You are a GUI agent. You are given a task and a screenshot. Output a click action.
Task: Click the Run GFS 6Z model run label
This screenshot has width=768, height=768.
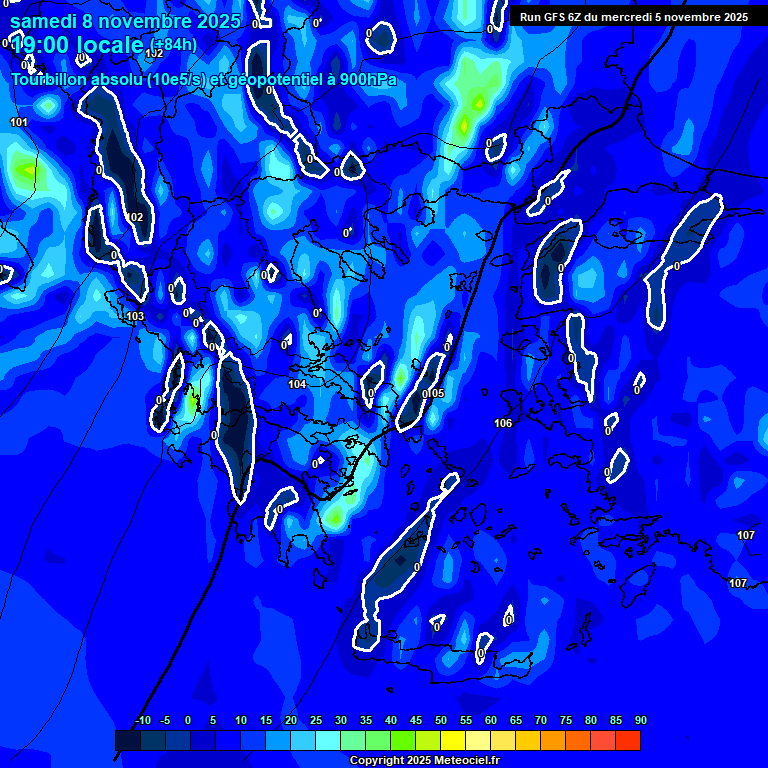633,17
